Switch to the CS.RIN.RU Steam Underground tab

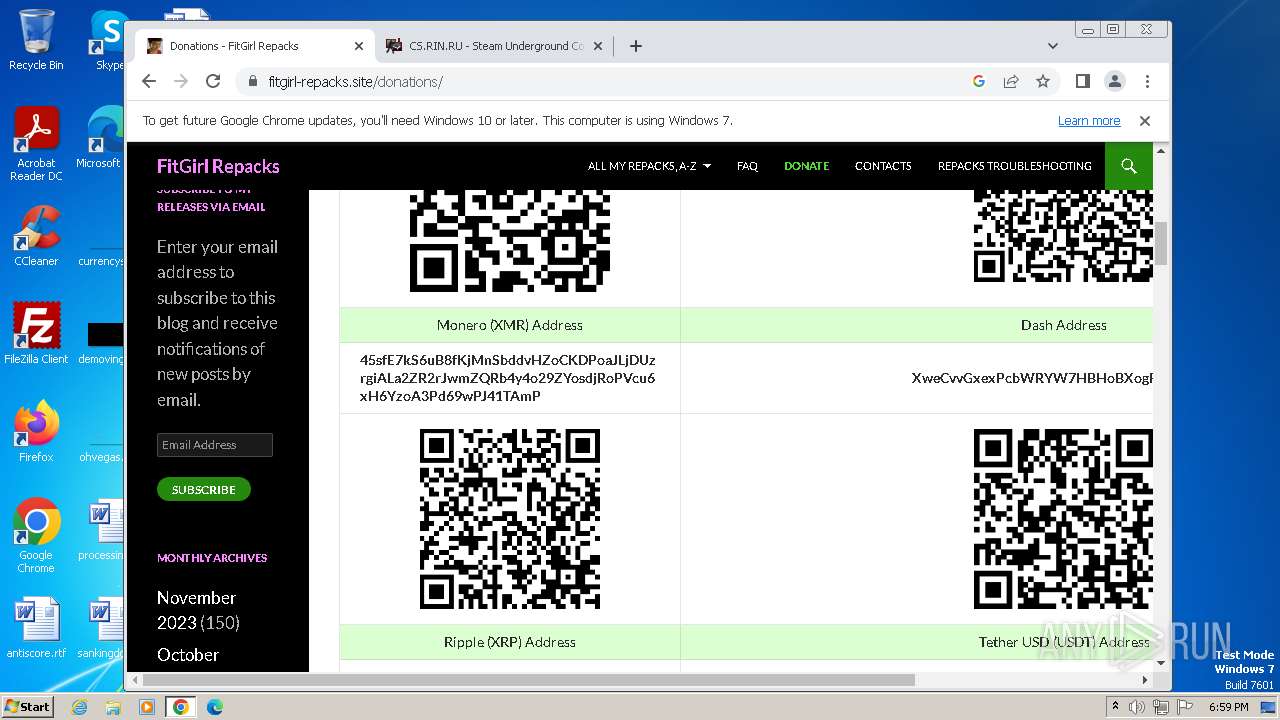[493, 46]
